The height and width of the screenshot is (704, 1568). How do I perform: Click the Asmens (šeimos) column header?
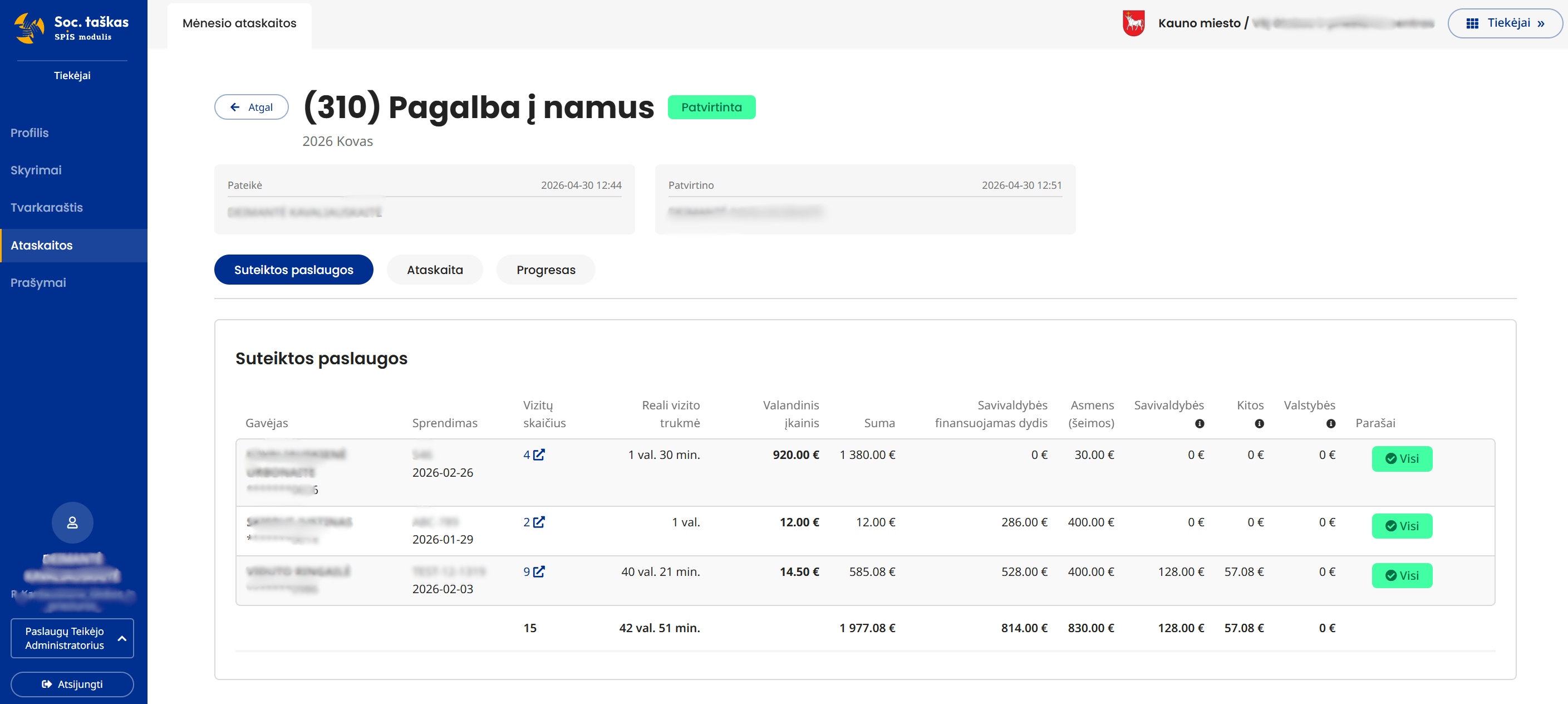[1092, 414]
